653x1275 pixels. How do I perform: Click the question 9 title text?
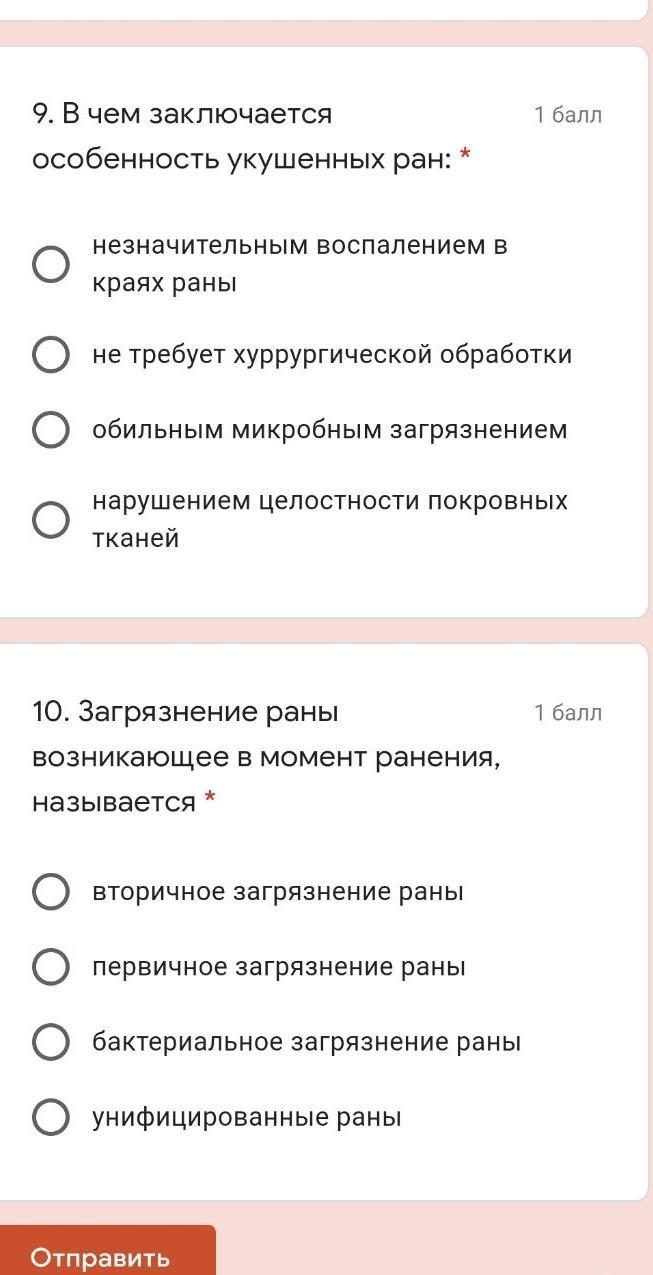240,137
